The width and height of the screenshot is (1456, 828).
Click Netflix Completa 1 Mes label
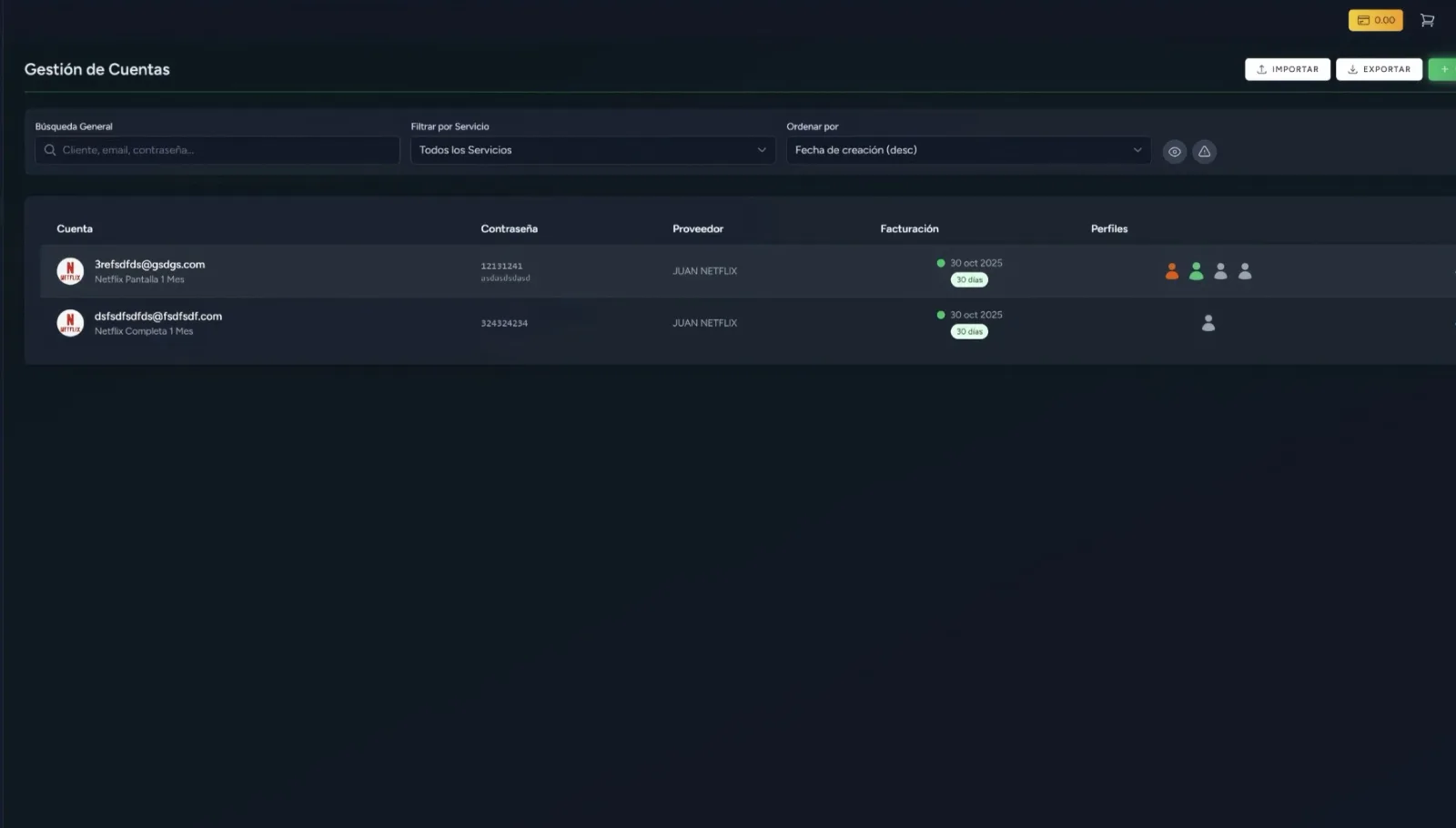point(144,331)
